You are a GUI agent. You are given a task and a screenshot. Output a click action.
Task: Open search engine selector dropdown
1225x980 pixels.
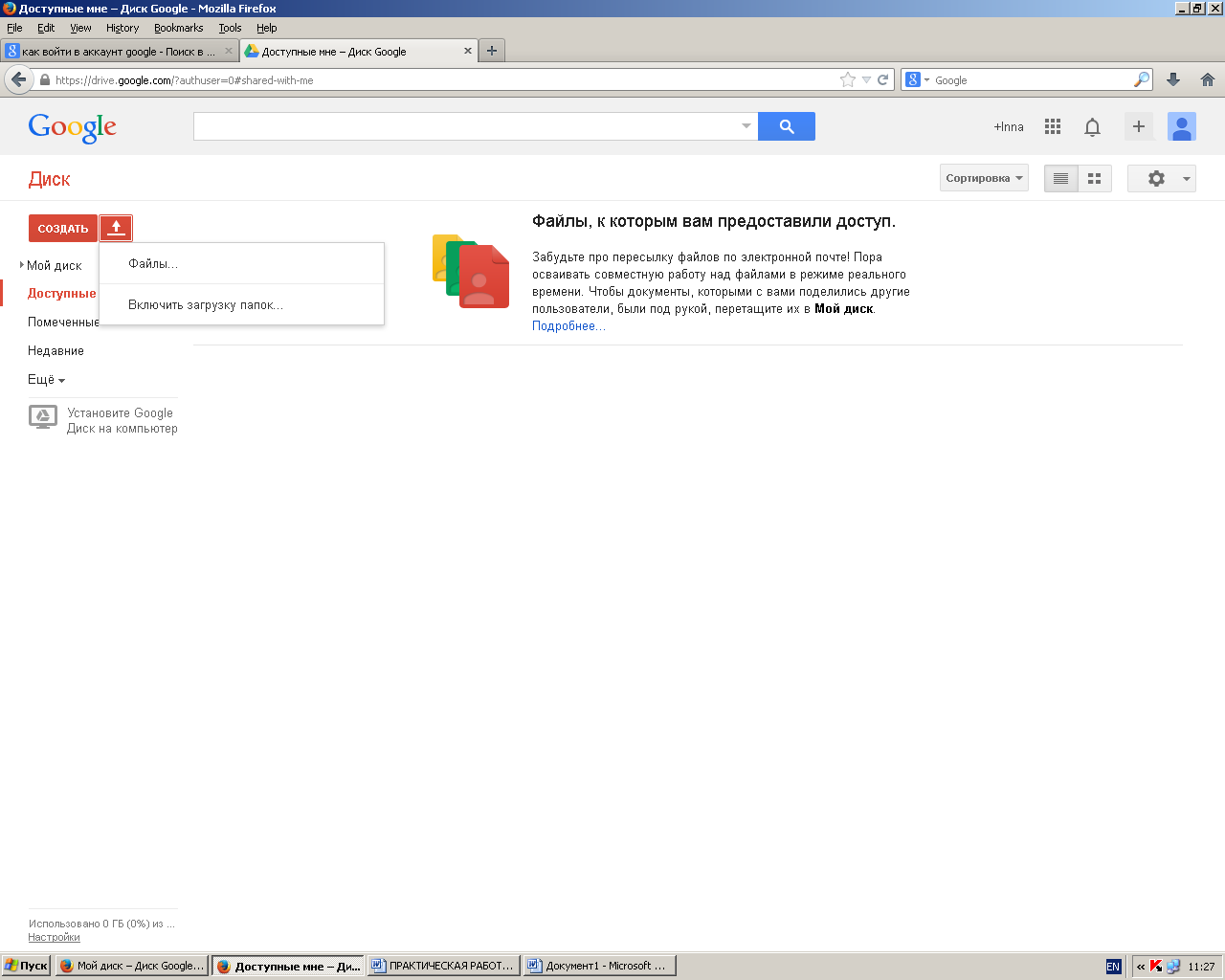(916, 79)
